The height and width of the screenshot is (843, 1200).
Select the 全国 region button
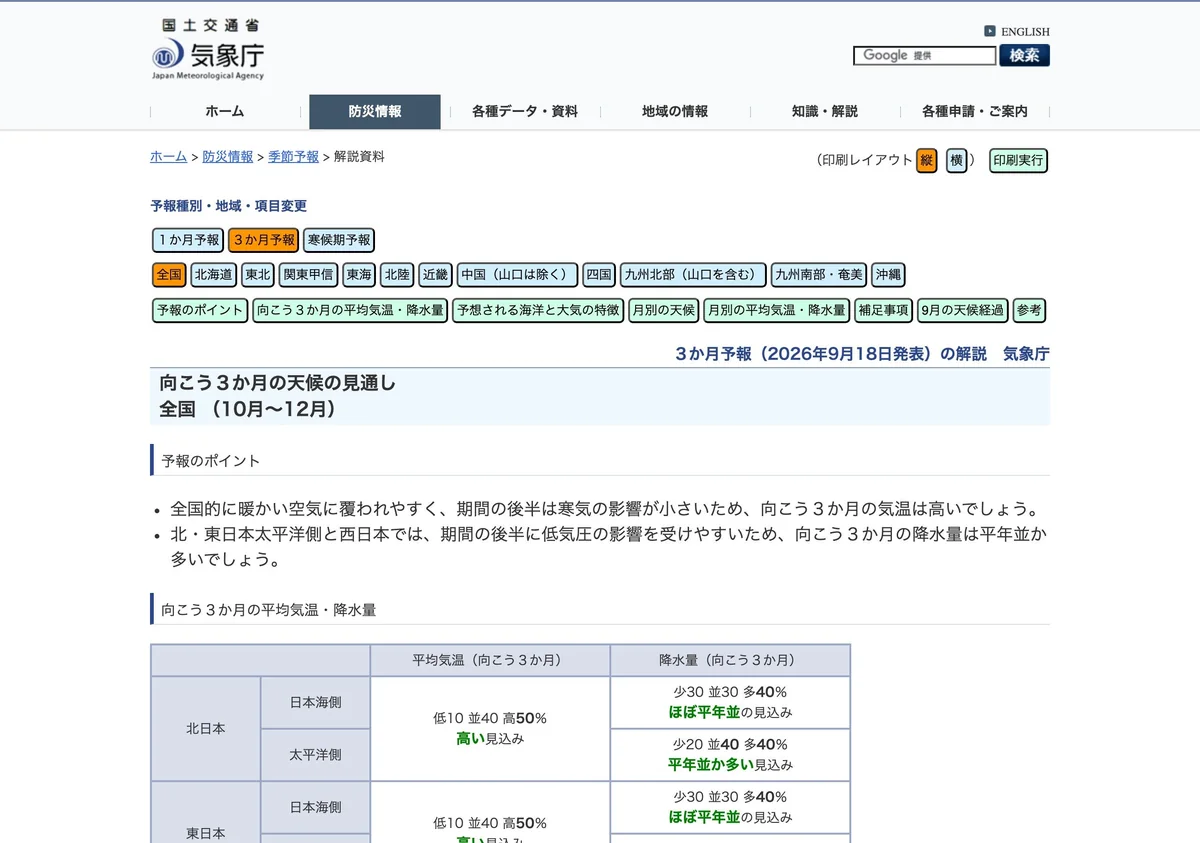(169, 275)
